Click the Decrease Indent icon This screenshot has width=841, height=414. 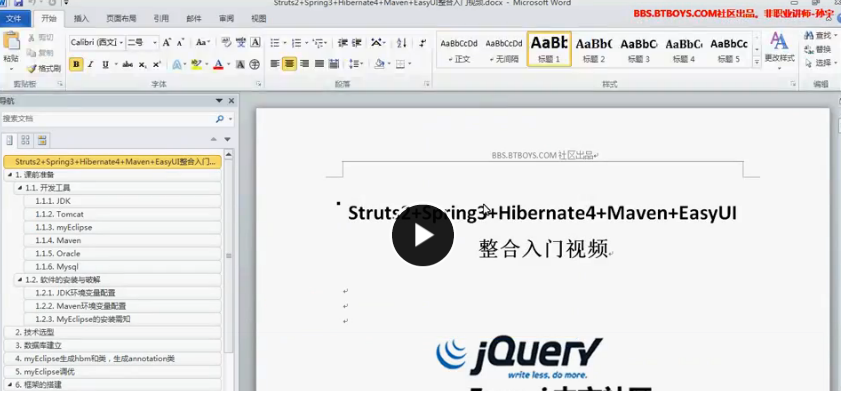[342, 42]
